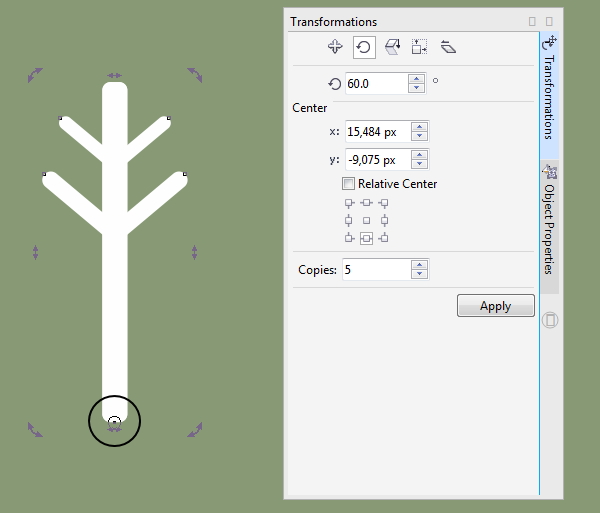Switch to the Transformations side tab

click(549, 96)
